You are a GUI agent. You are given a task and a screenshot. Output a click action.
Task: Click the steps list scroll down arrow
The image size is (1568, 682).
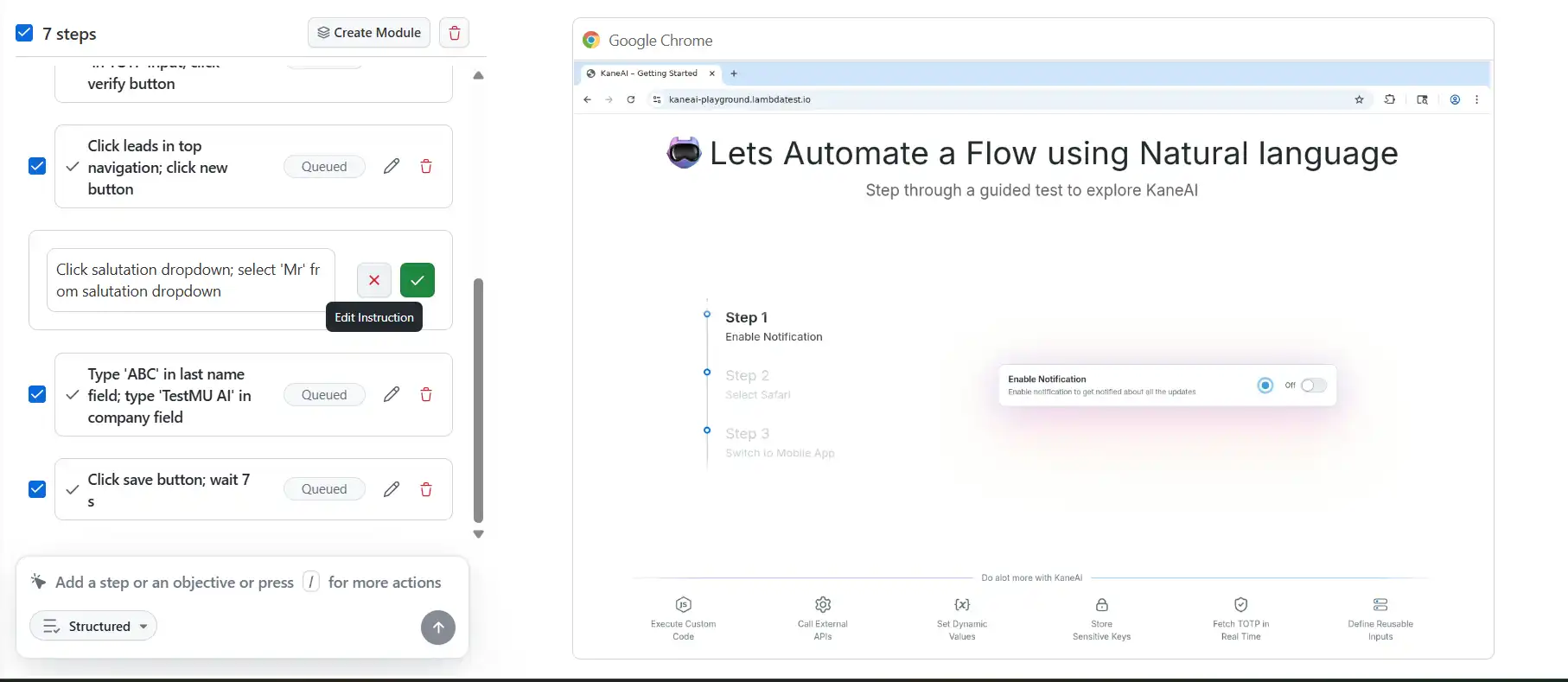click(x=478, y=534)
